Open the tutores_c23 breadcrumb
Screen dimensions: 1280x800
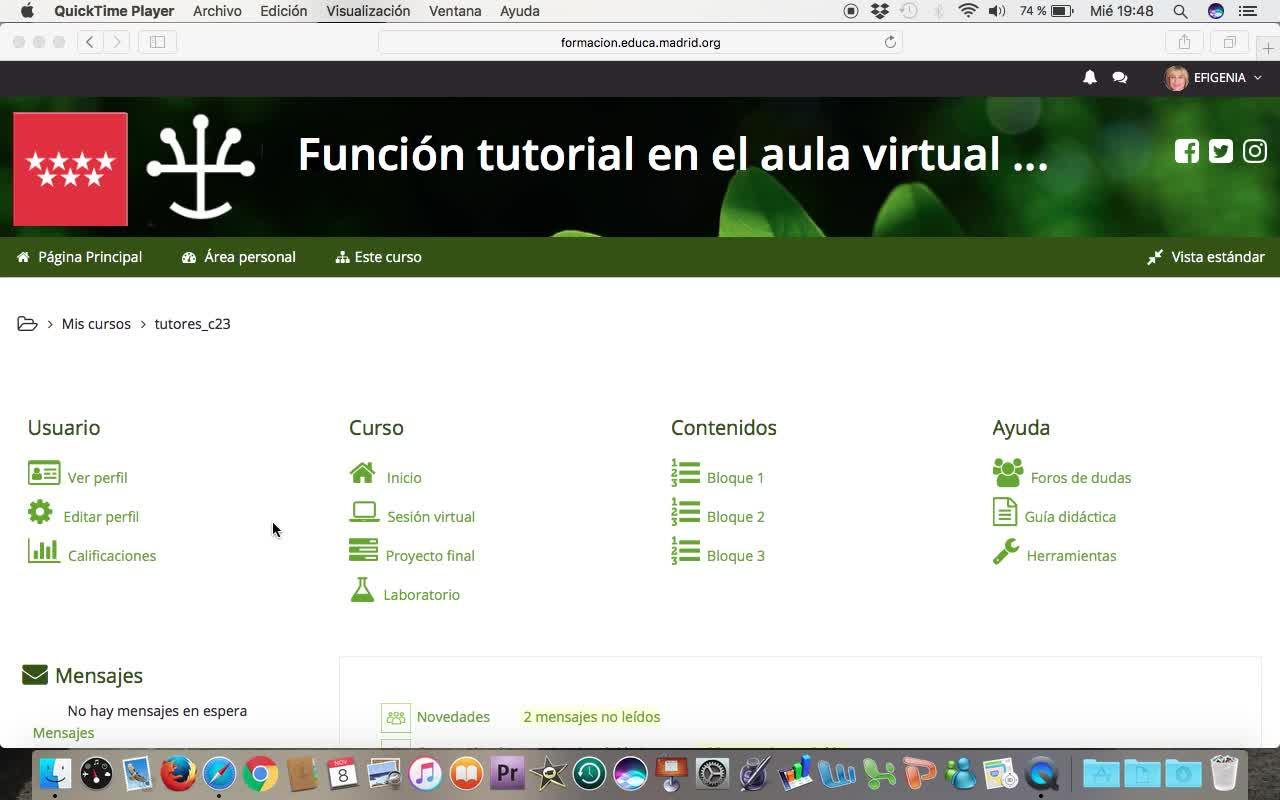192,324
